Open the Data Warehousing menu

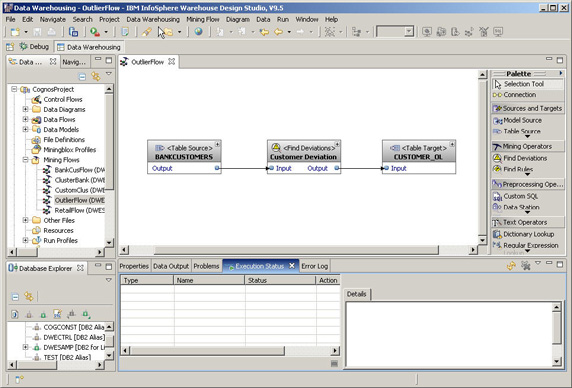[153, 19]
